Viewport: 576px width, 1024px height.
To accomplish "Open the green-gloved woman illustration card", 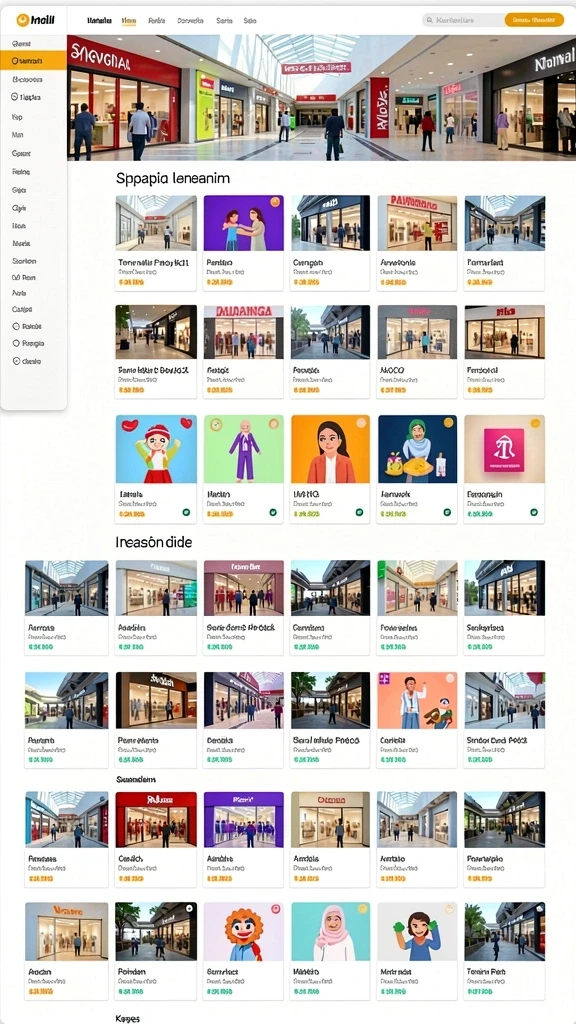I will (417, 951).
